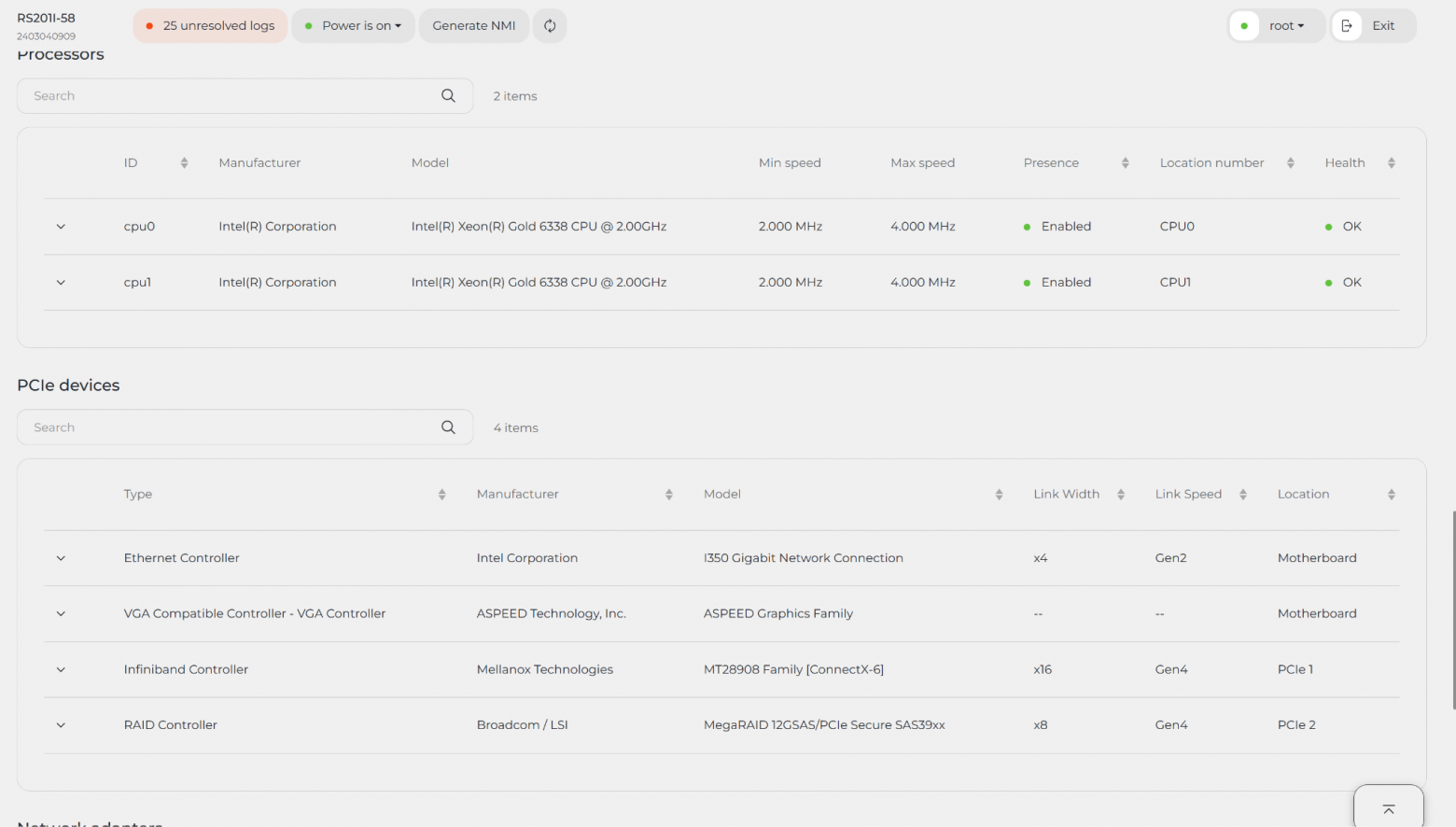1456x827 pixels.
Task: Click the scroll-to-top arrow button
Action: pos(1389,808)
